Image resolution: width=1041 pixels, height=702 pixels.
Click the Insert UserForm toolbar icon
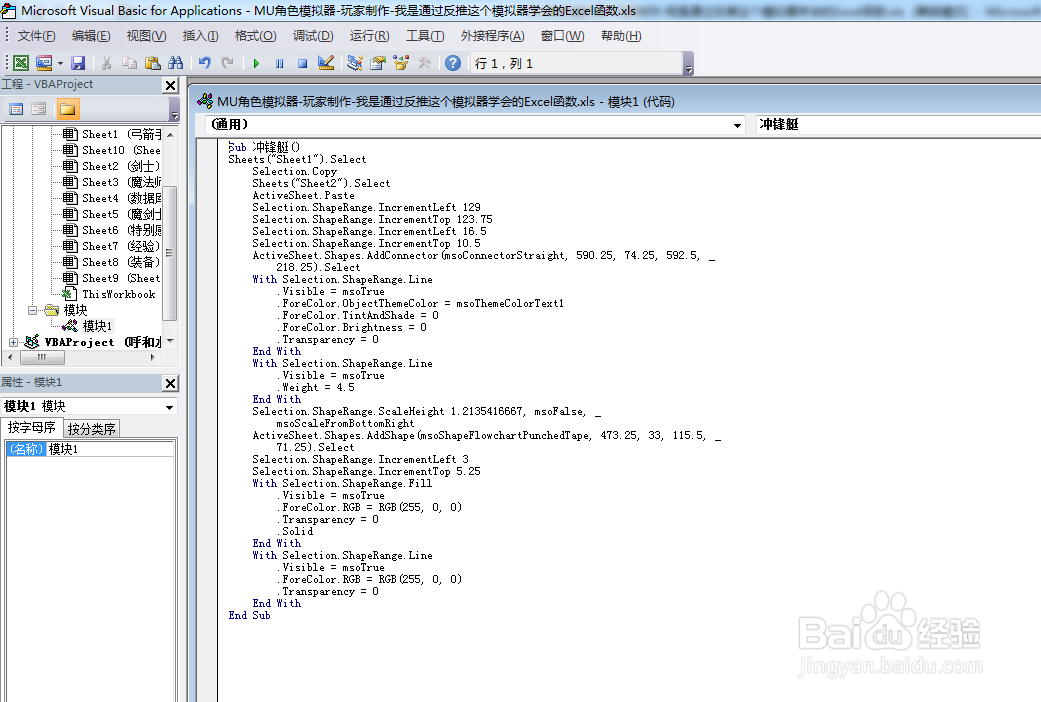(44, 63)
